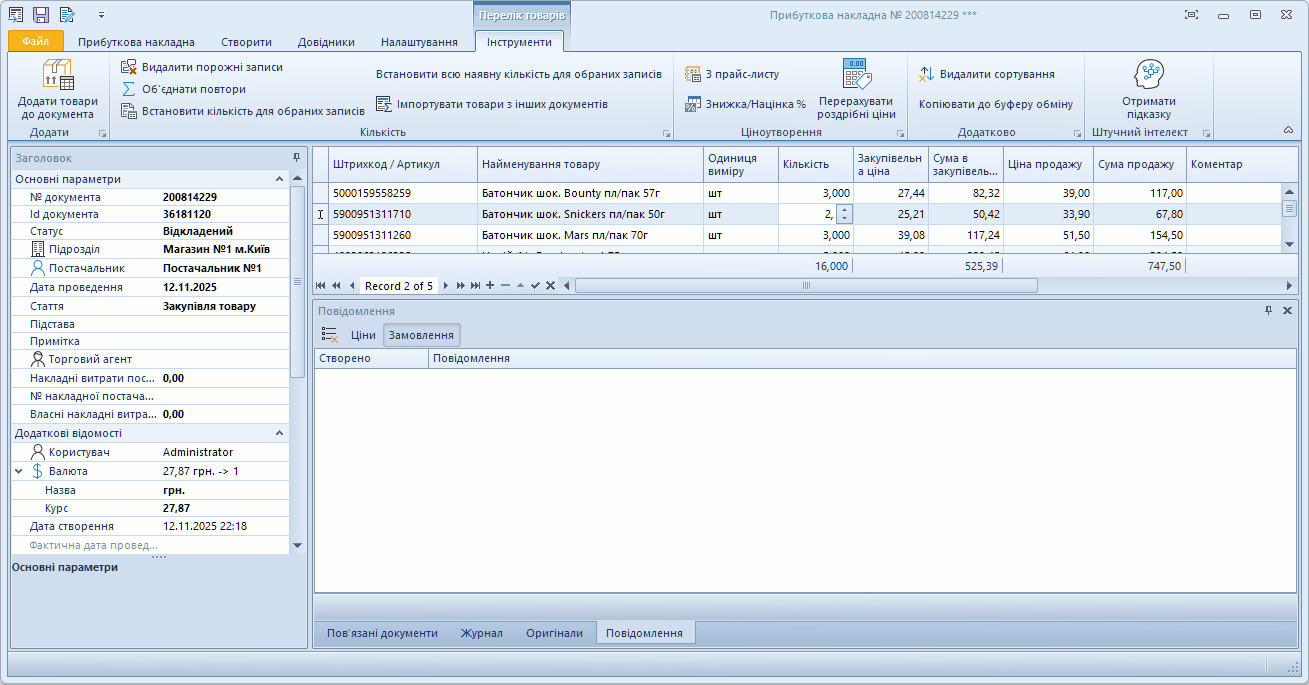Switch to the Довідники ribbon tab
Viewport: 1309px width, 685px height.
pos(326,42)
